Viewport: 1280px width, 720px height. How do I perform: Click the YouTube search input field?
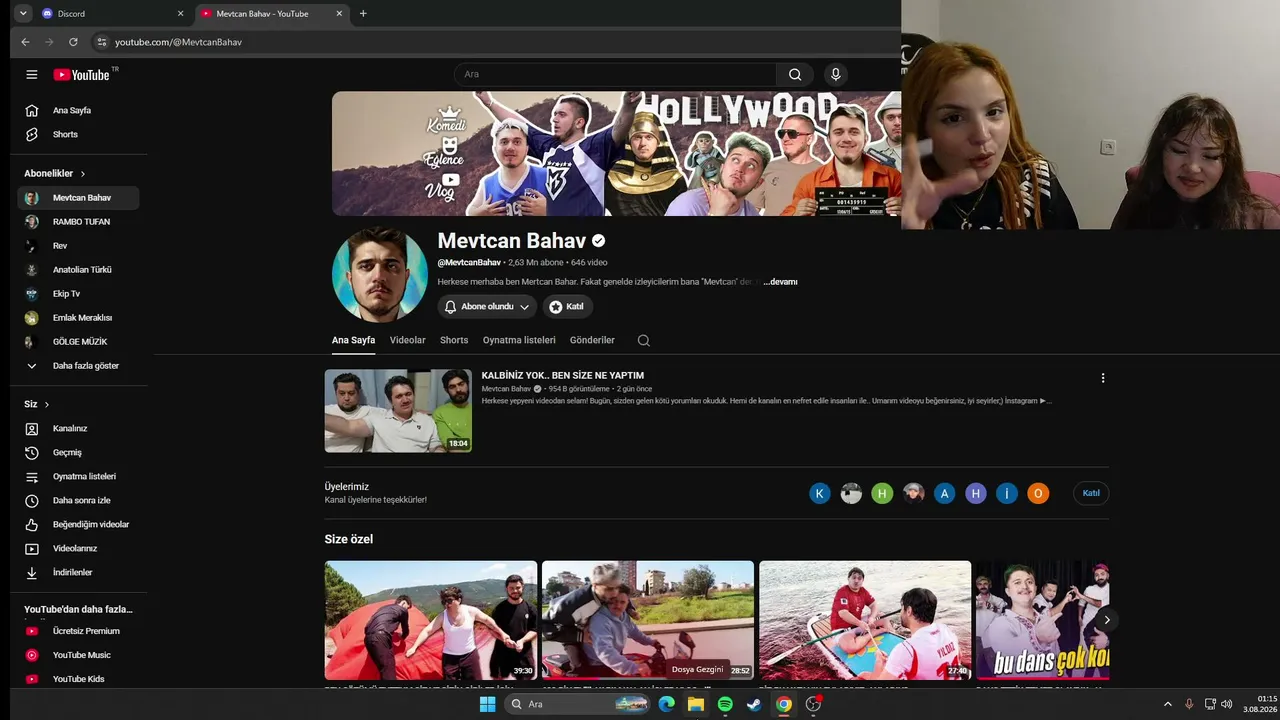tap(615, 74)
